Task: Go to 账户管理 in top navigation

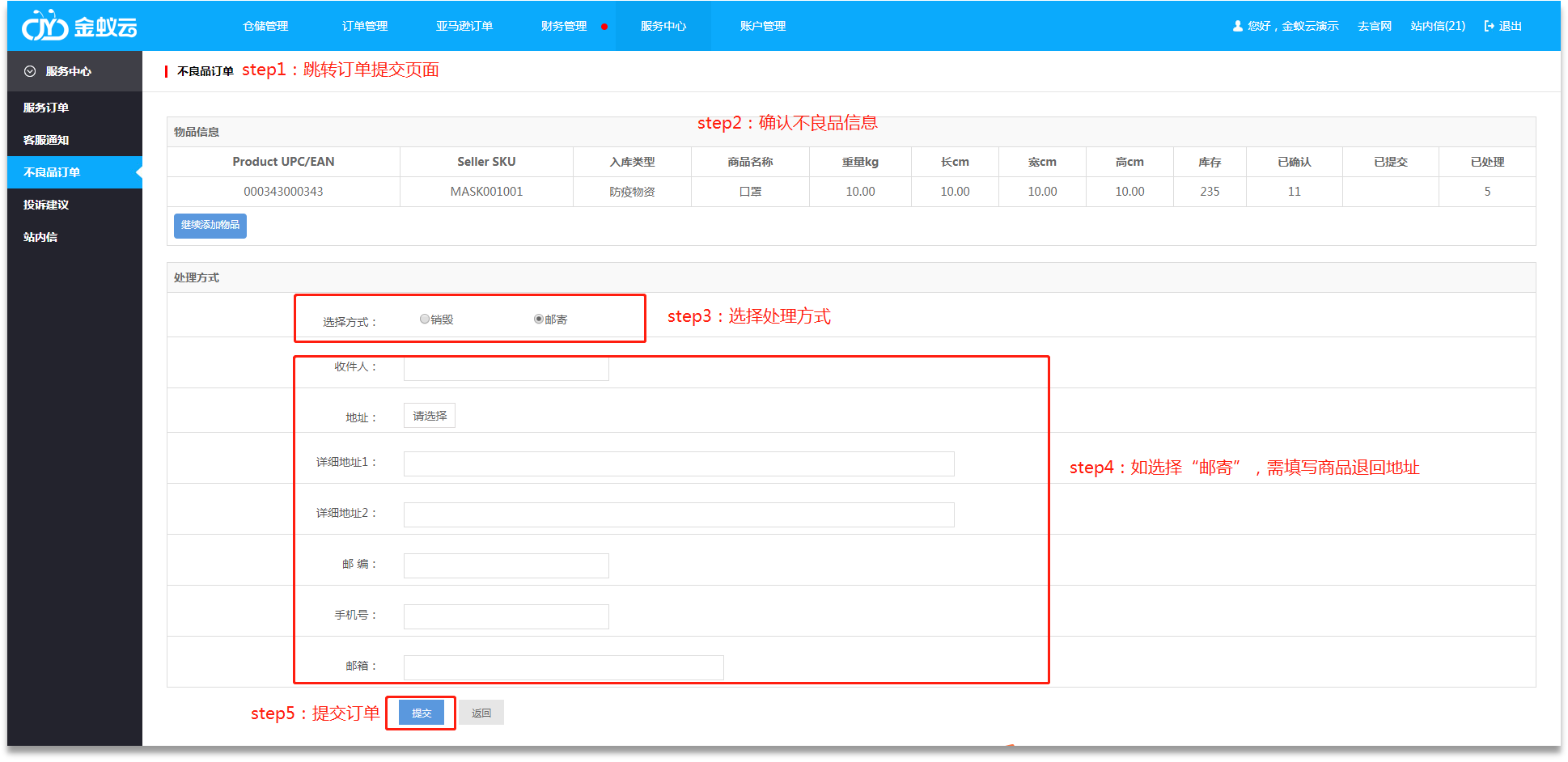Action: (763, 26)
